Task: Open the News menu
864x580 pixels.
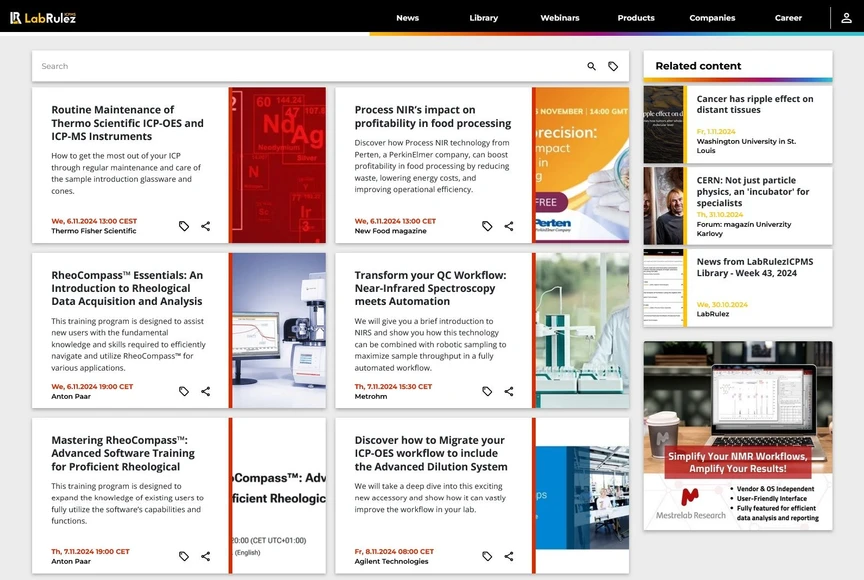Action: coord(407,18)
